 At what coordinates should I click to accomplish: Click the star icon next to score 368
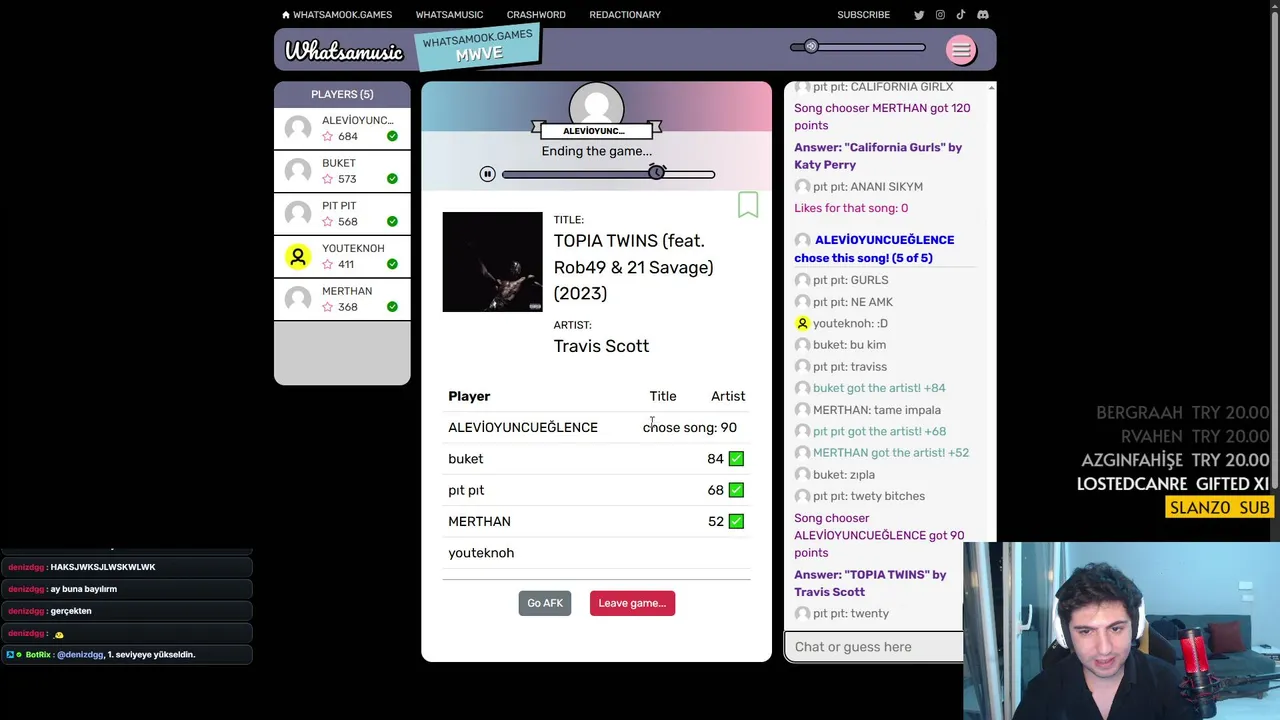point(328,307)
